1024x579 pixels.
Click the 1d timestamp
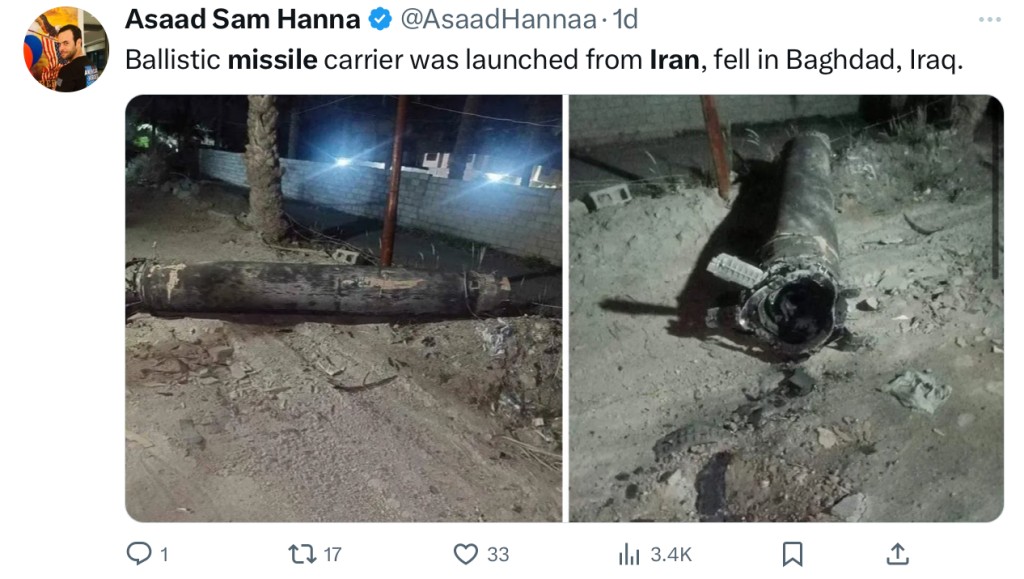coord(625,20)
